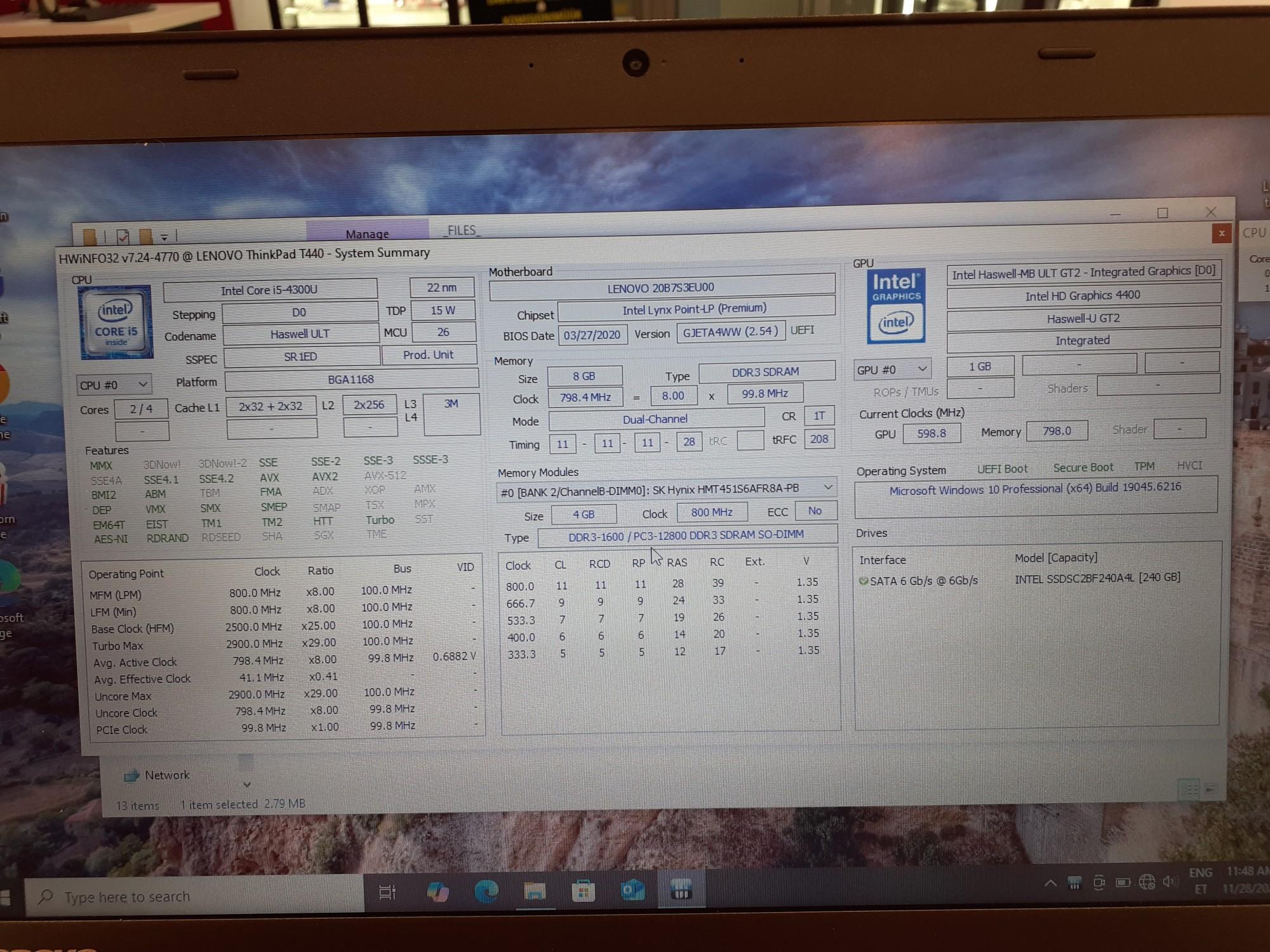Click the SATA drive entry in Drives
This screenshot has width=1270, height=952.
click(x=924, y=581)
